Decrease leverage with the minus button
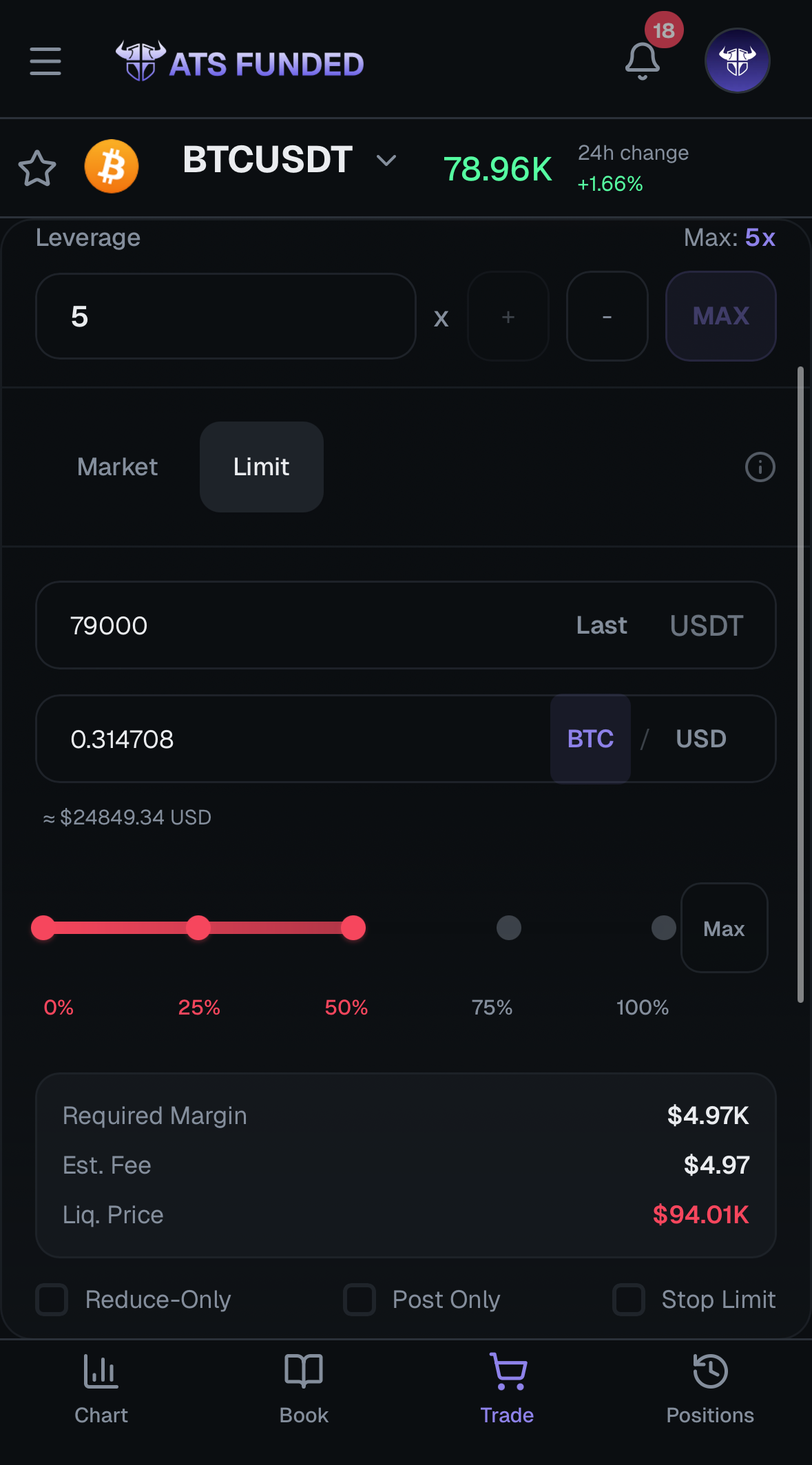 coord(607,316)
